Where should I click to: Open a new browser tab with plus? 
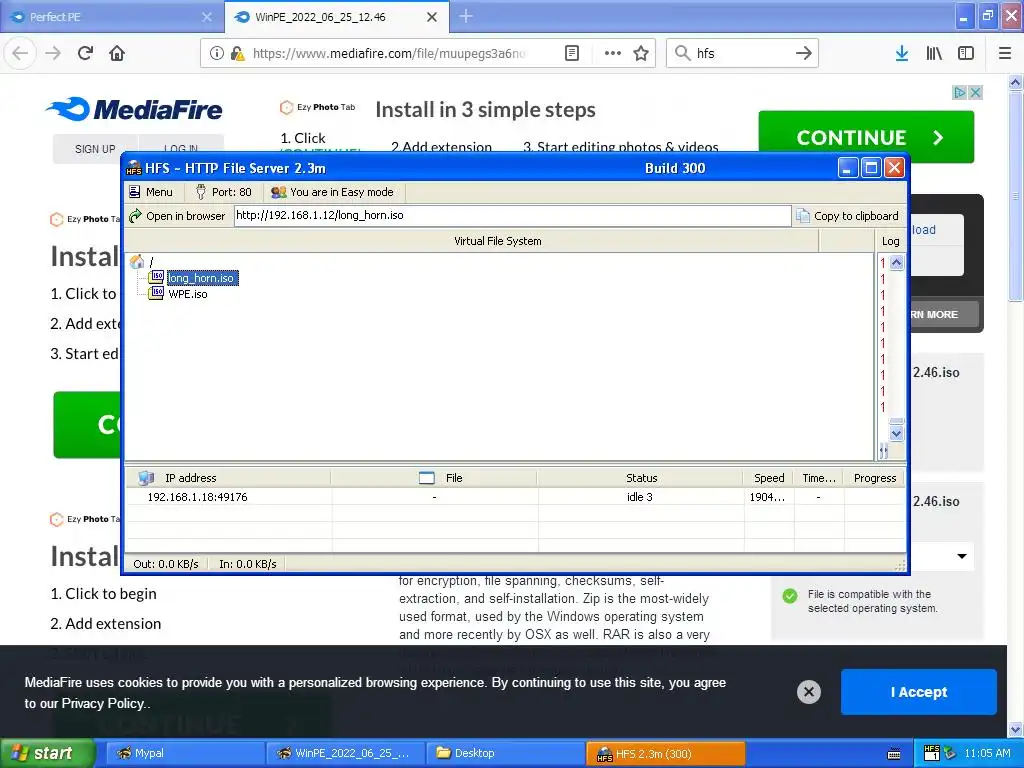click(466, 16)
